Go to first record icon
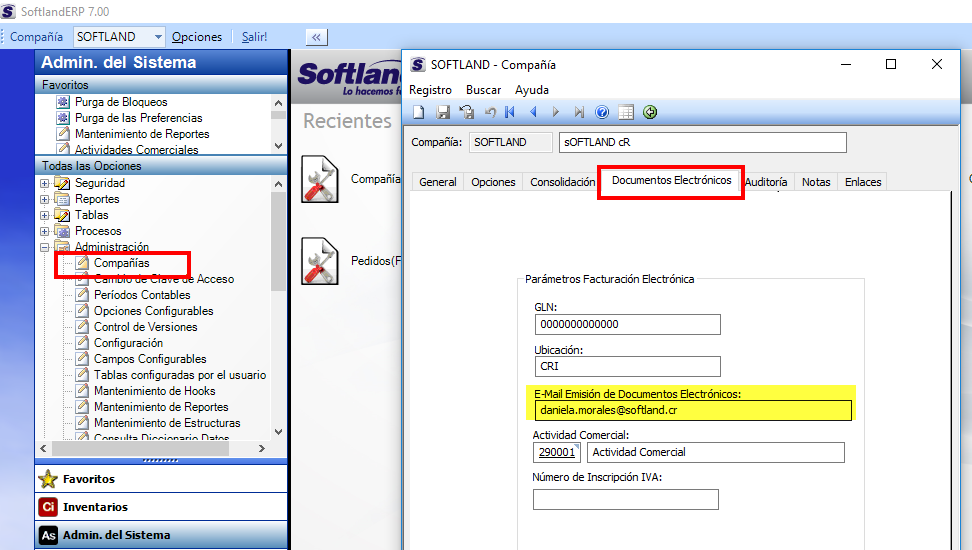Viewport: 972px width, 550px height. (510, 112)
